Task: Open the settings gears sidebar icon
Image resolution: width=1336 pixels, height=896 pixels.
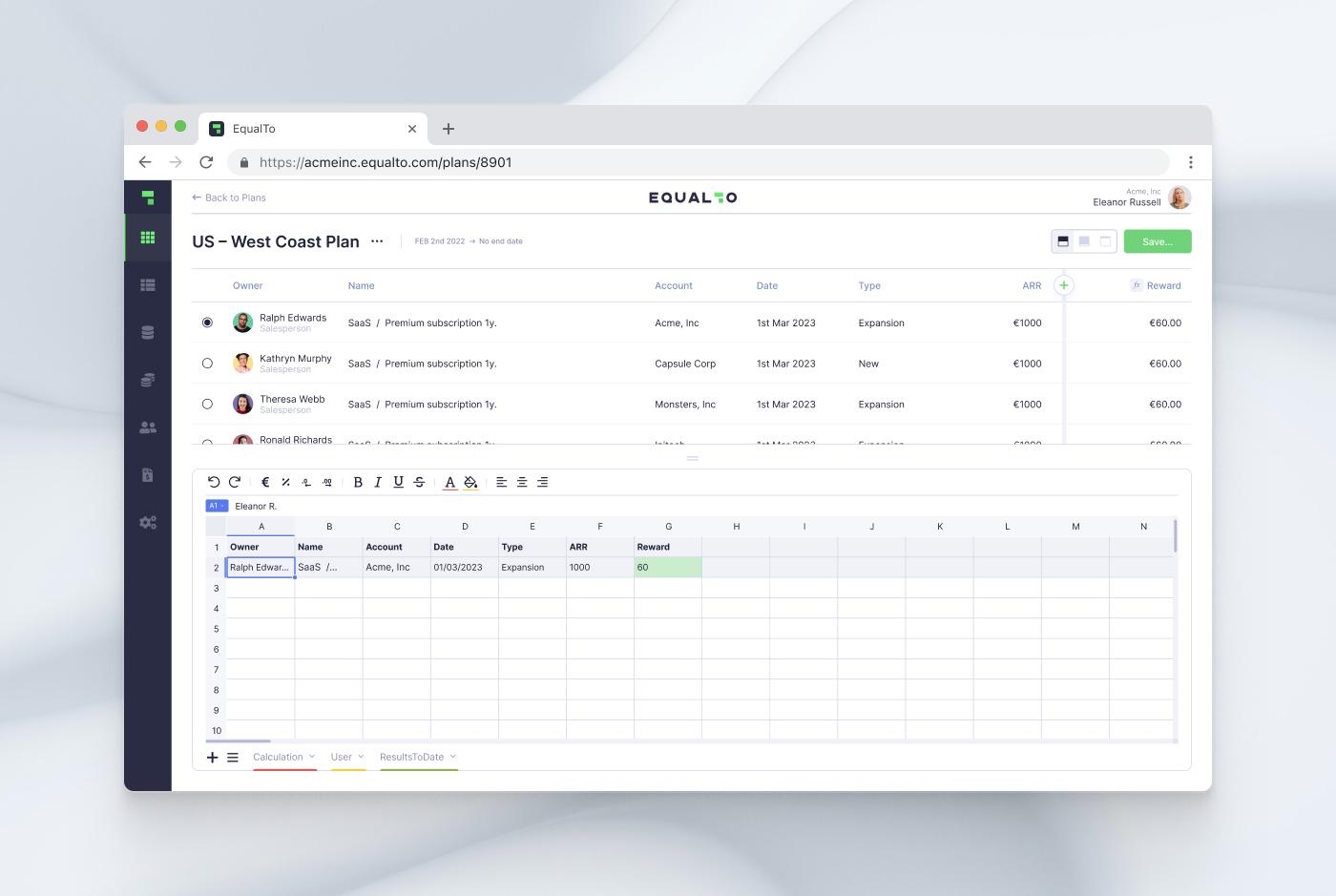Action: 148,523
